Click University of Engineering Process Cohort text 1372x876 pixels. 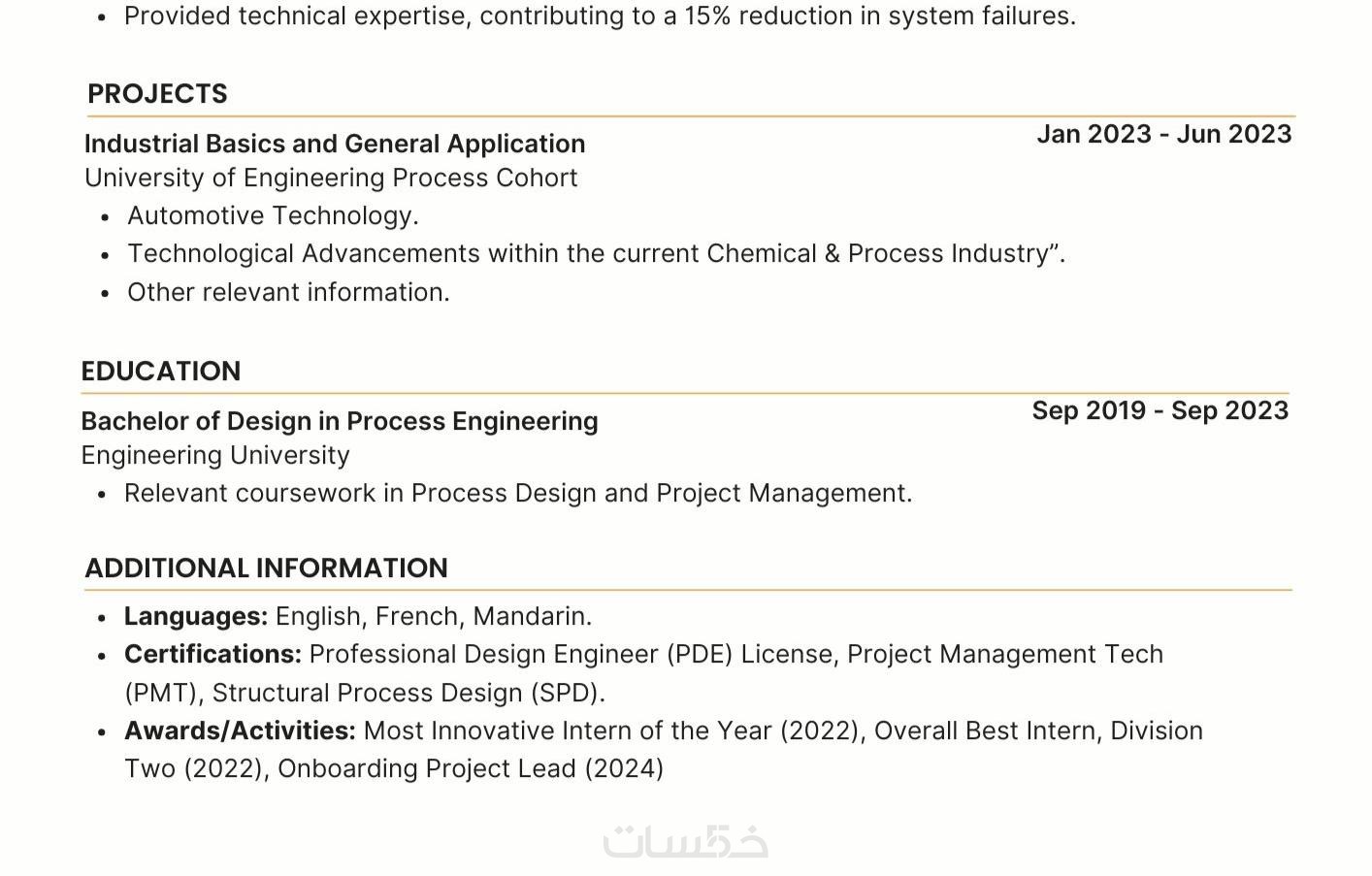pos(331,178)
